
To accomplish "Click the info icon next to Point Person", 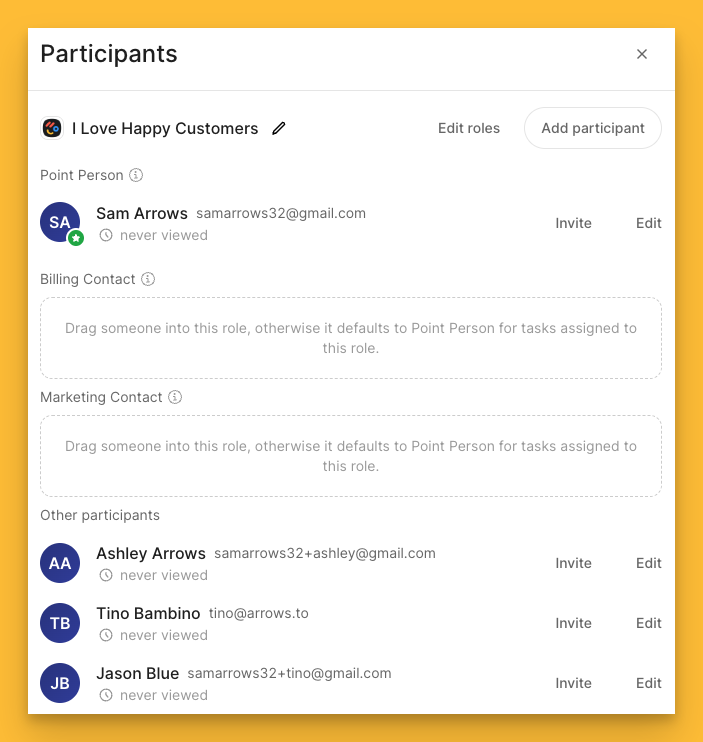I will pyautogui.click(x=136, y=175).
